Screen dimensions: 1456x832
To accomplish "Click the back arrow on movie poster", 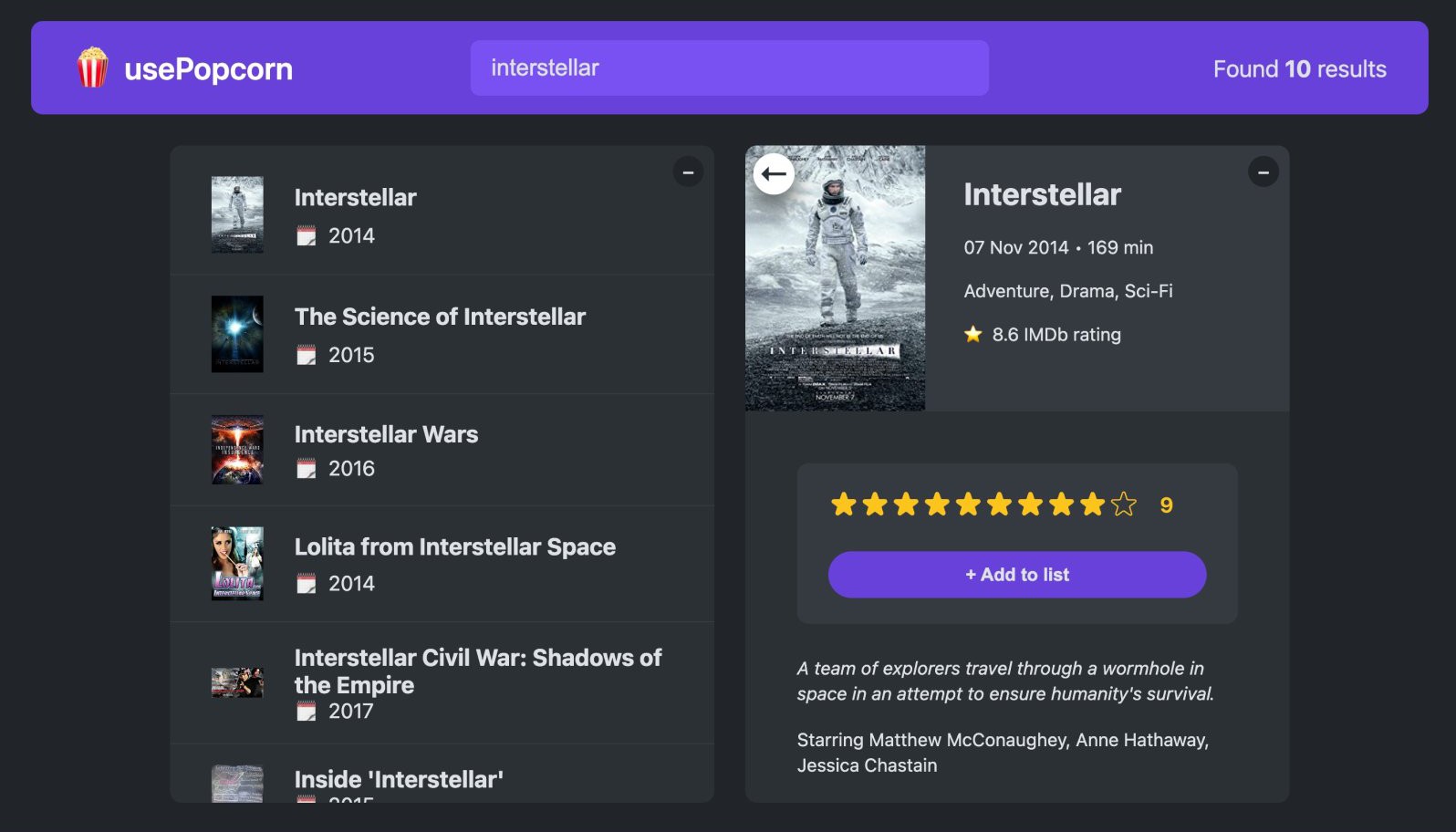I will 774,173.
